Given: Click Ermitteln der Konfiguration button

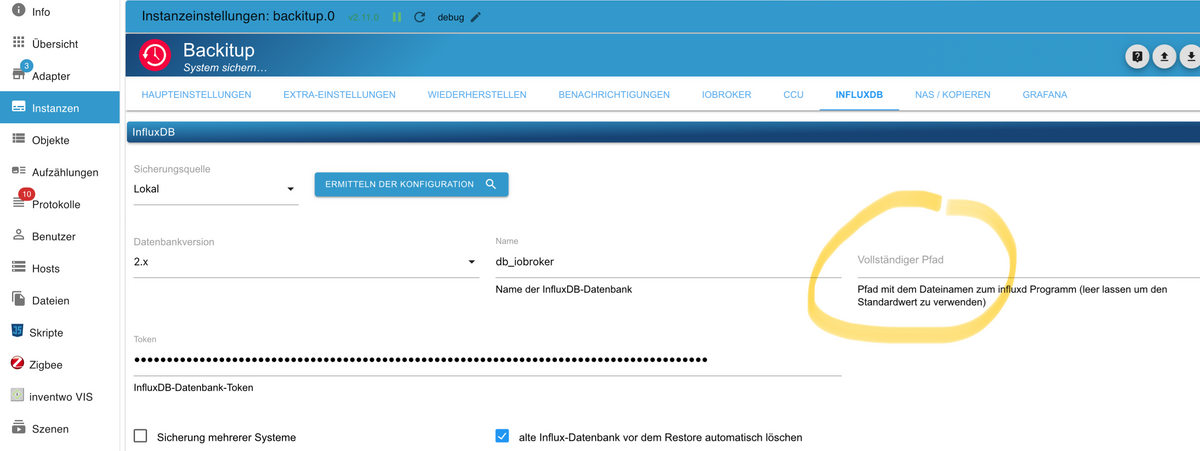Looking at the screenshot, I should point(411,184).
